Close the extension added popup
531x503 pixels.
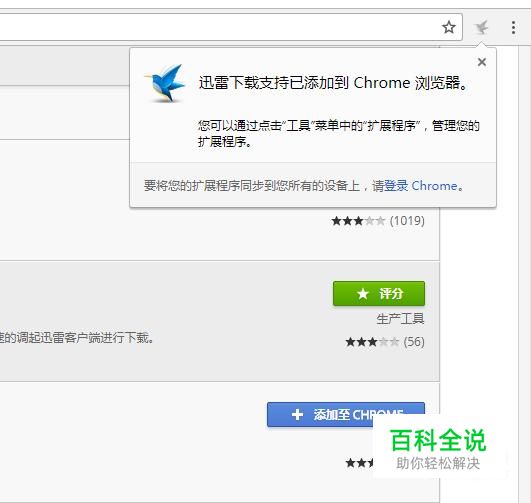tap(482, 62)
